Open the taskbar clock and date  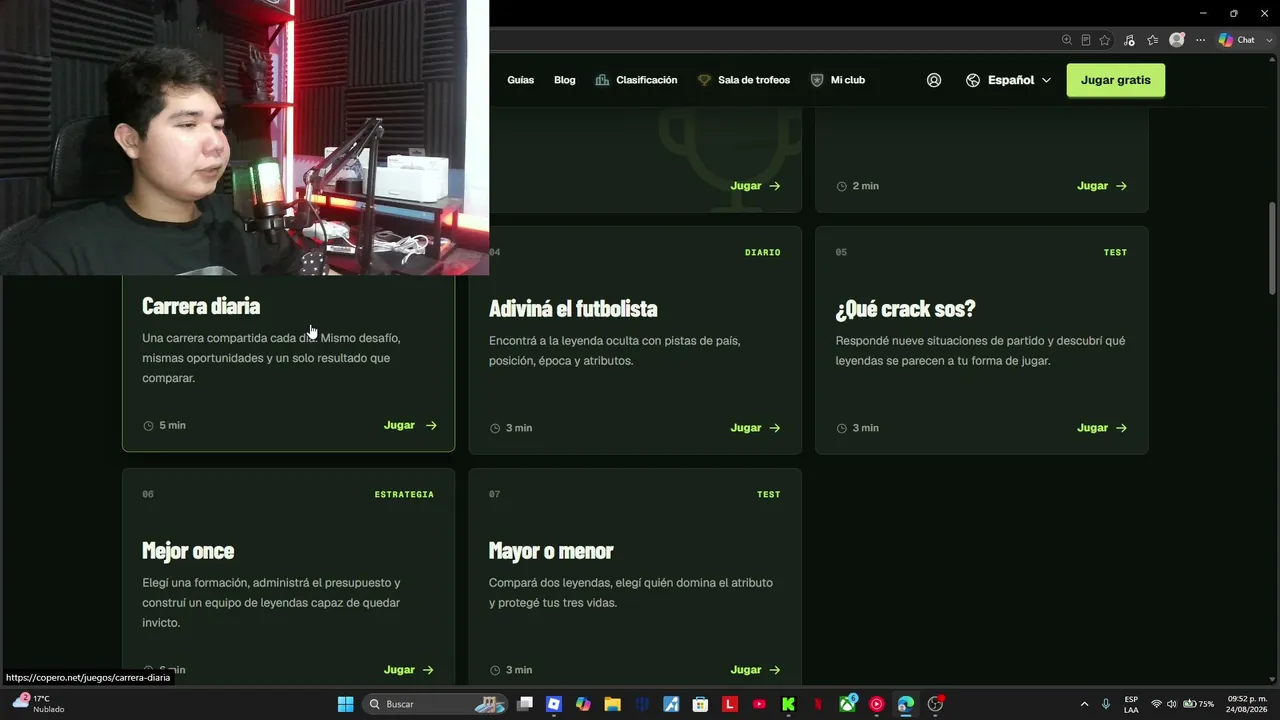1247,704
